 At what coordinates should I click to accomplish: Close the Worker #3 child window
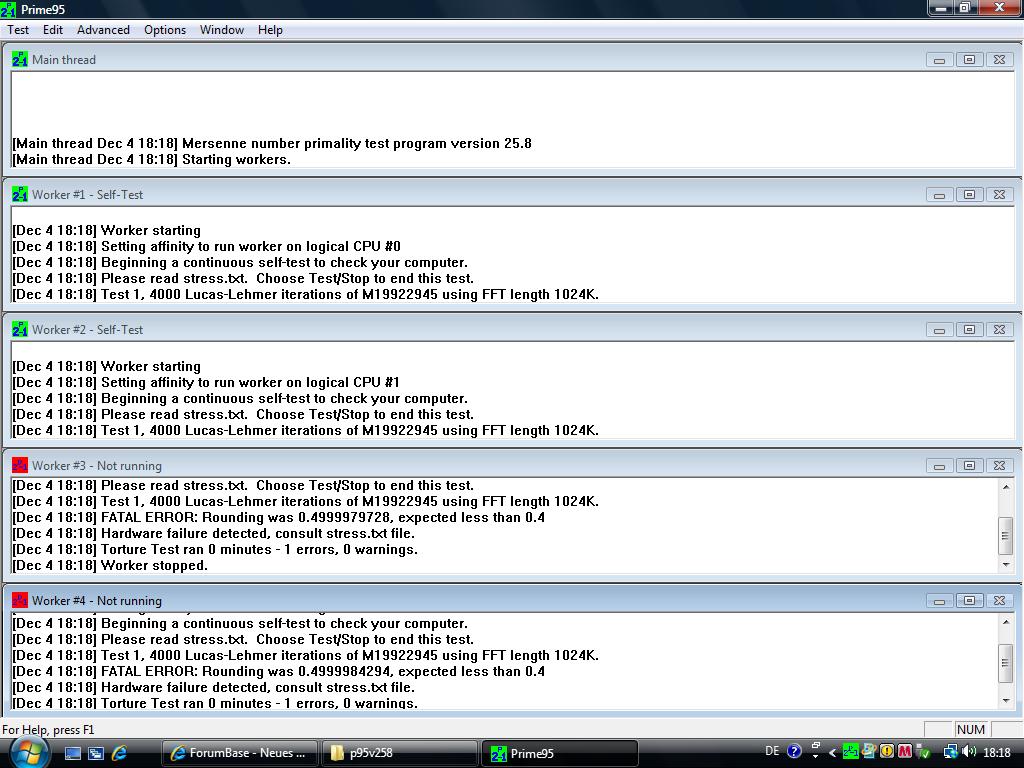(x=999, y=466)
